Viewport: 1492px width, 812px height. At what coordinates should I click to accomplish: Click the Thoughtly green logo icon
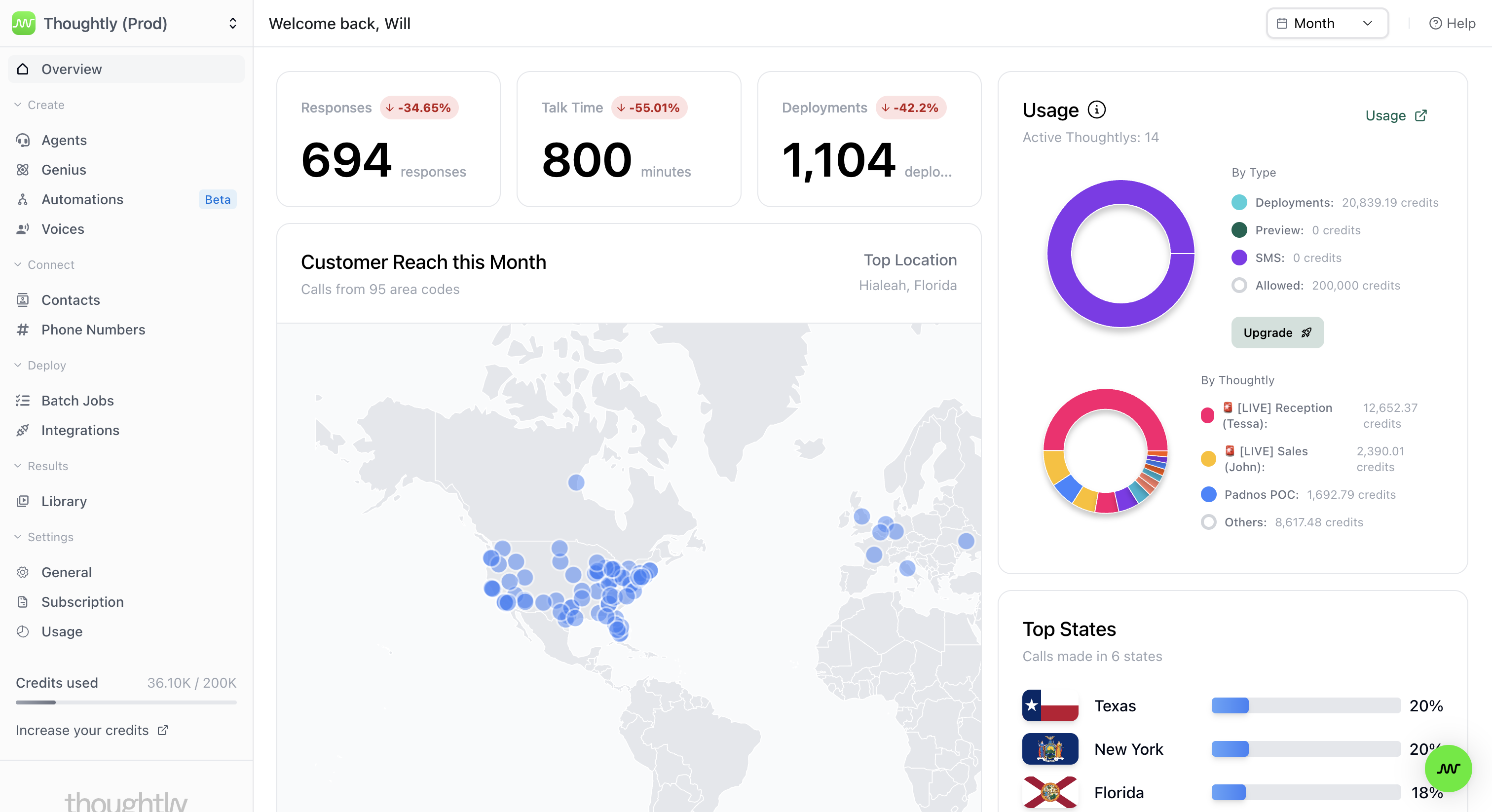23,23
